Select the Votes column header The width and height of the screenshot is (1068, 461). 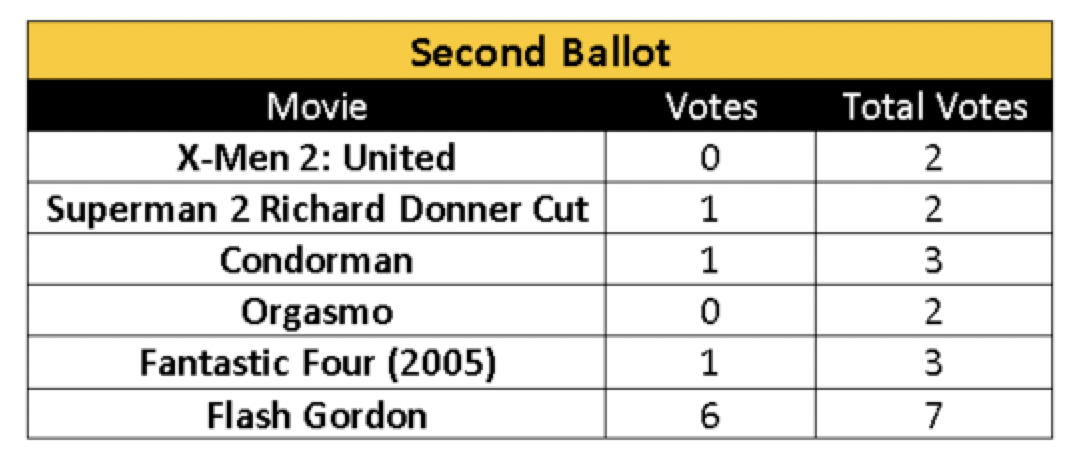tap(710, 106)
